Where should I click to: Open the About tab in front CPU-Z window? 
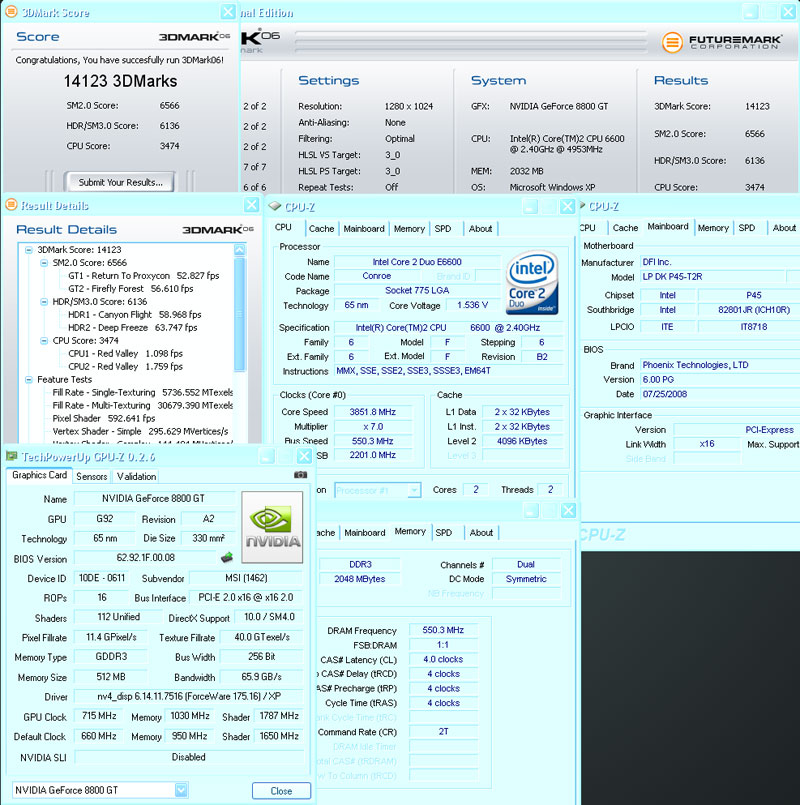pos(480,228)
